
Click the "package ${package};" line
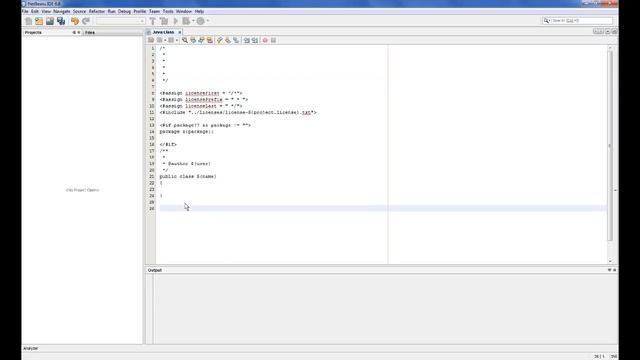click(x=187, y=131)
